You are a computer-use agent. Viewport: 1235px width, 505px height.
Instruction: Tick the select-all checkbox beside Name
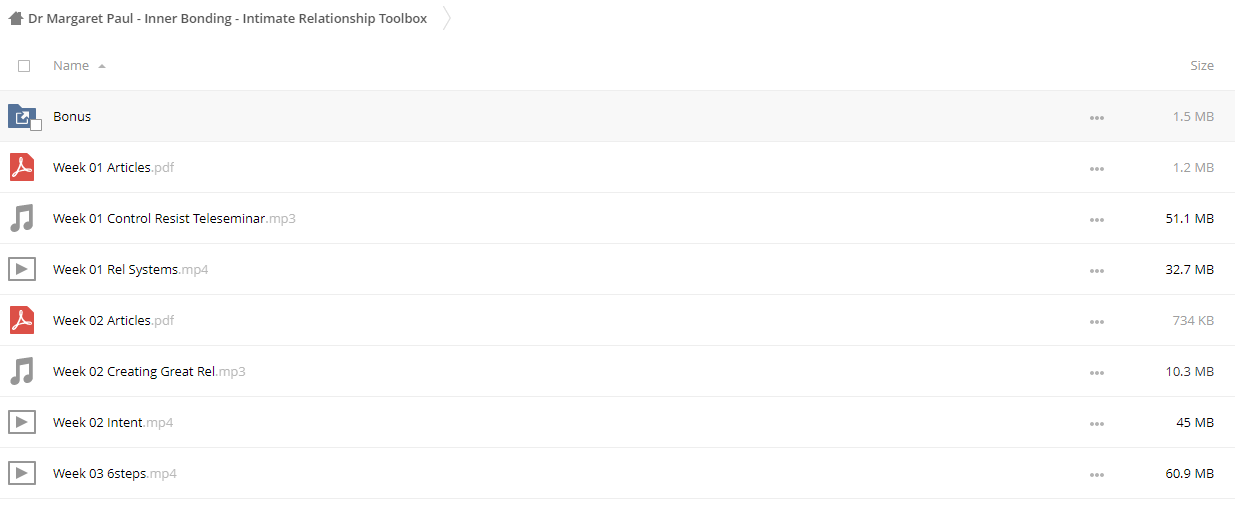24,66
